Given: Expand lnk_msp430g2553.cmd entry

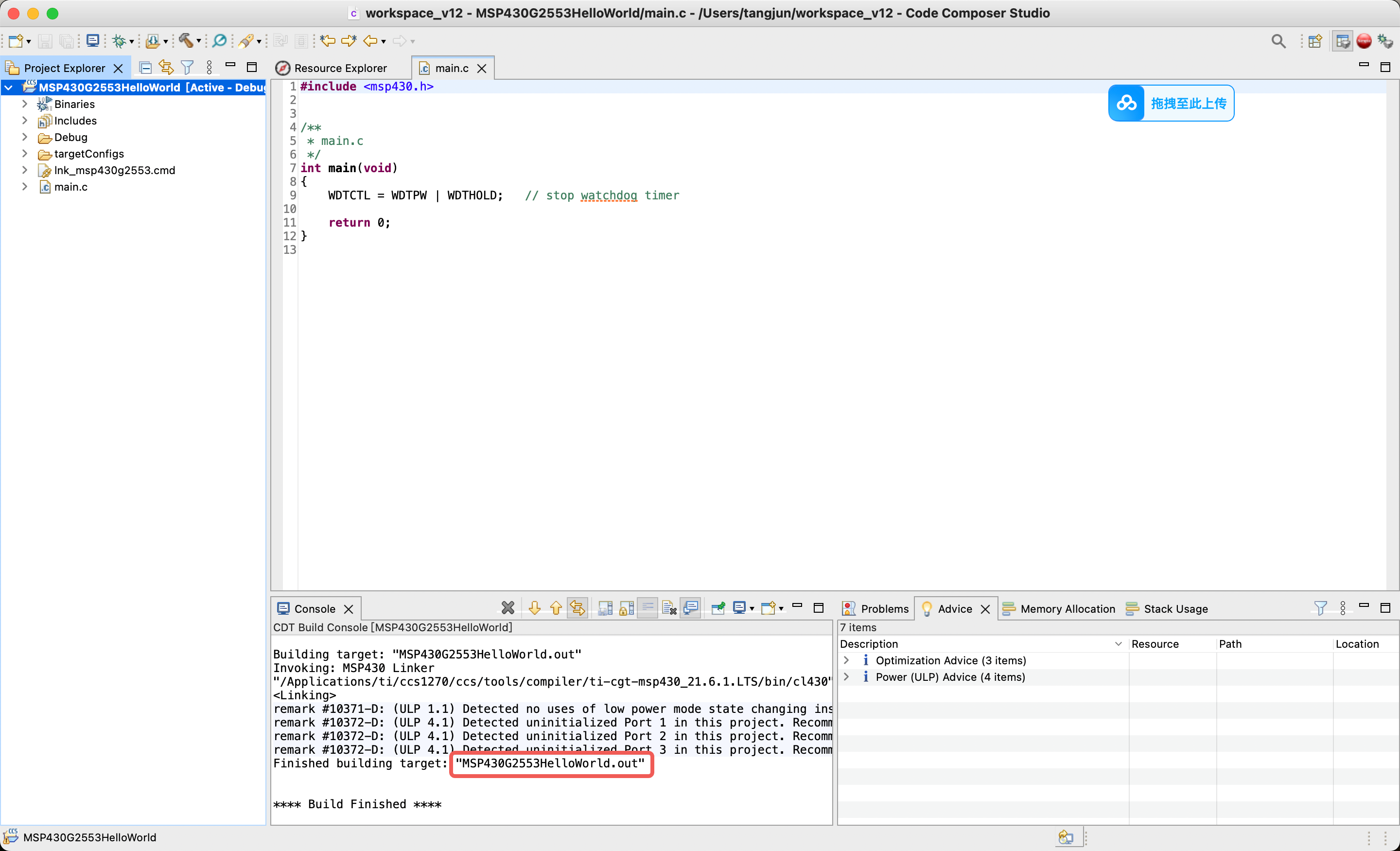Looking at the screenshot, I should click(24, 170).
